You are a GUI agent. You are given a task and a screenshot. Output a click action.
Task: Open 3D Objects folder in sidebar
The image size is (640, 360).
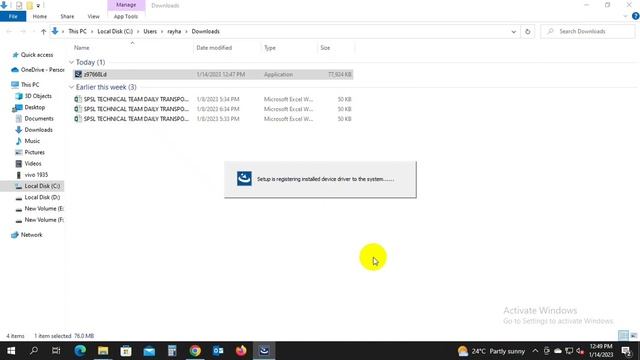coord(38,96)
